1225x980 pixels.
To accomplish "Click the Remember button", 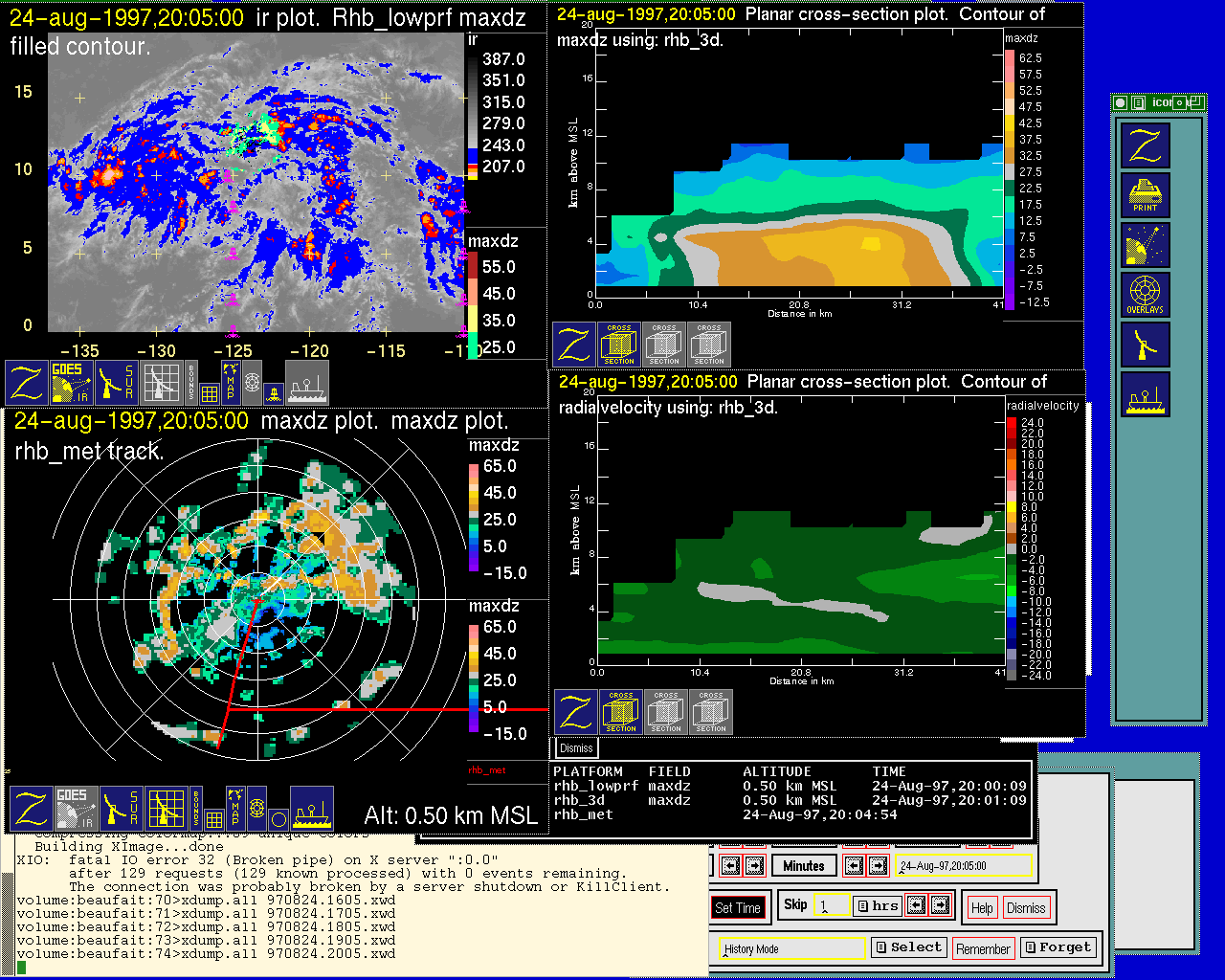I will click(983, 948).
